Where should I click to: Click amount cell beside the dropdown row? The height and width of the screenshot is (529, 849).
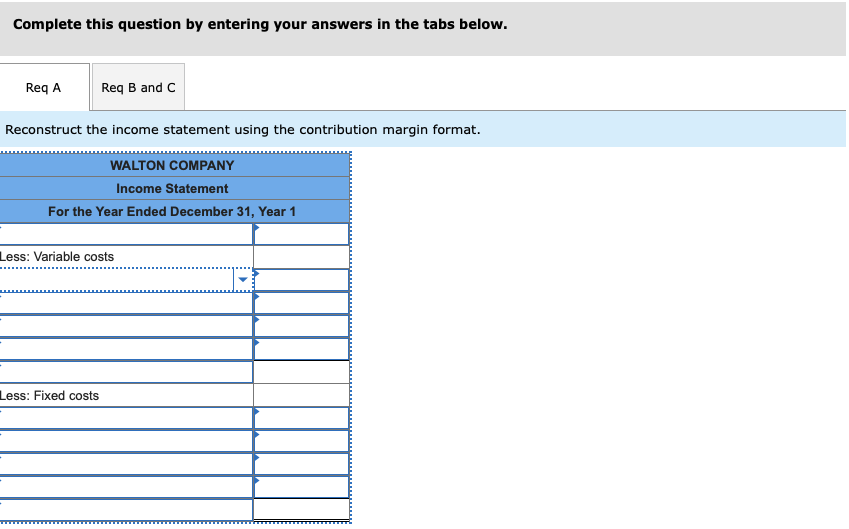301,280
